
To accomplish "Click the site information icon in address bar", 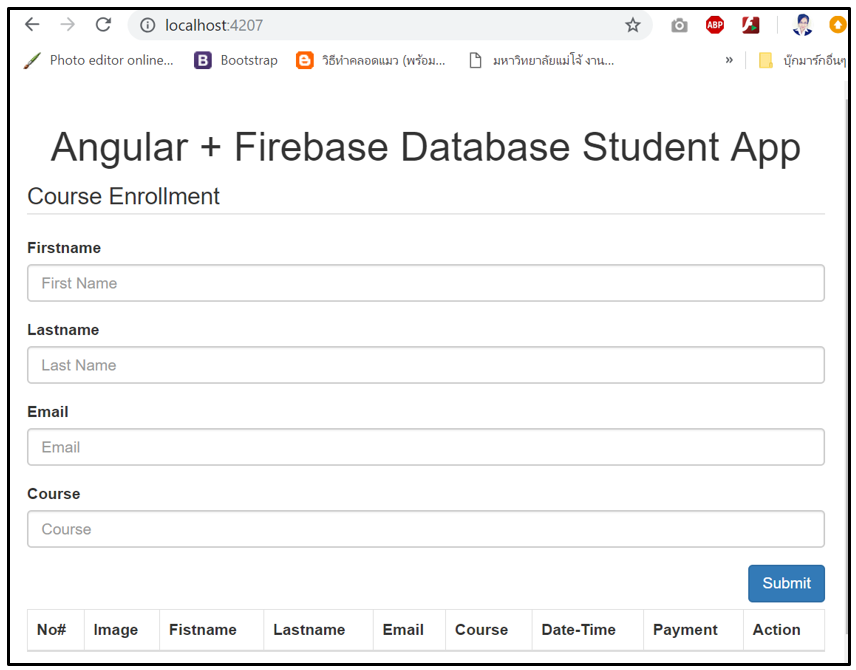I will click(148, 25).
